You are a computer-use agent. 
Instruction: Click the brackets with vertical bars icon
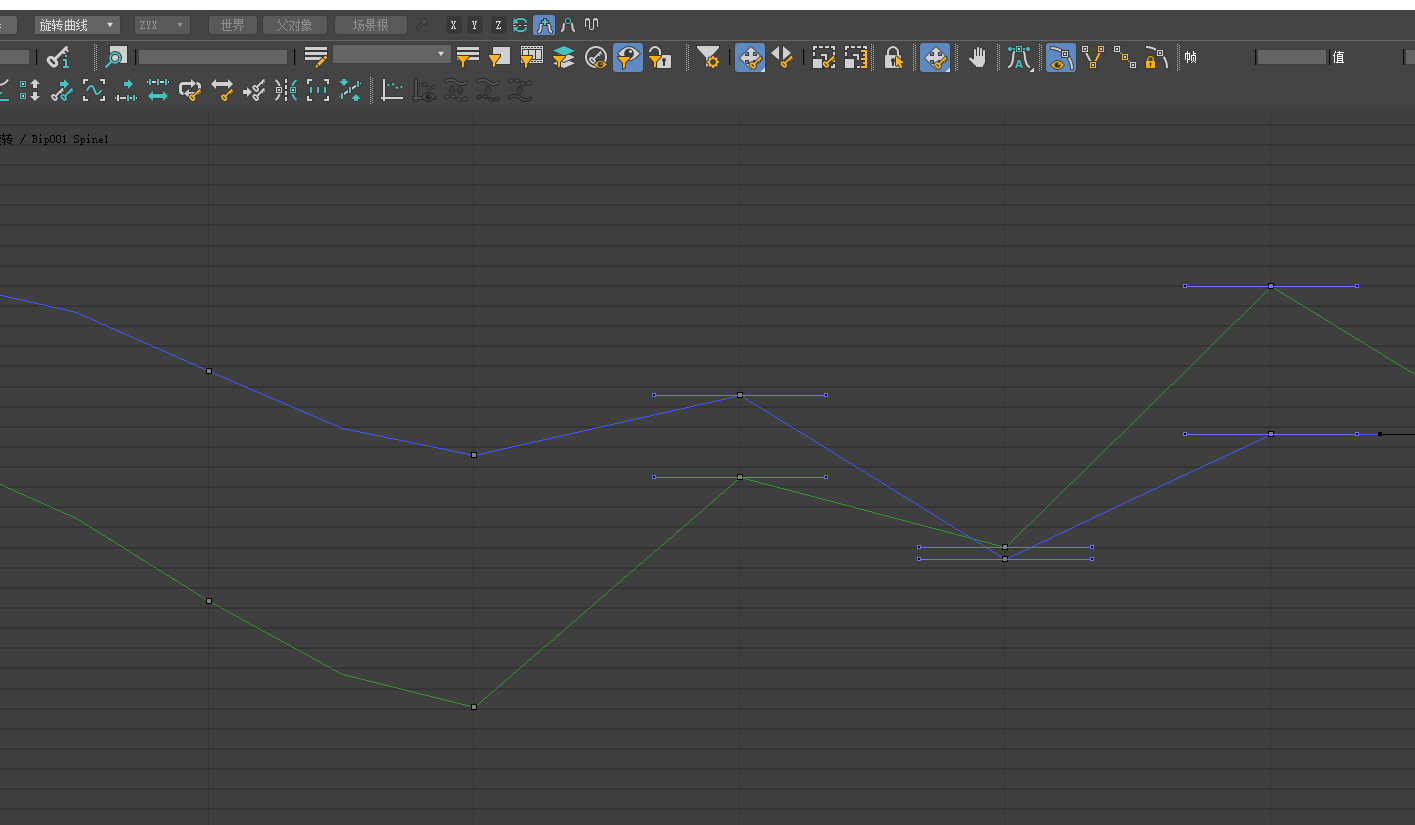[x=318, y=91]
